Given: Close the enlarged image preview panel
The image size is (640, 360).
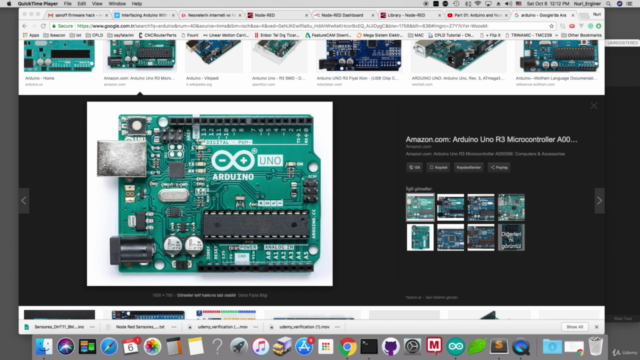Looking at the screenshot, I should [594, 106].
